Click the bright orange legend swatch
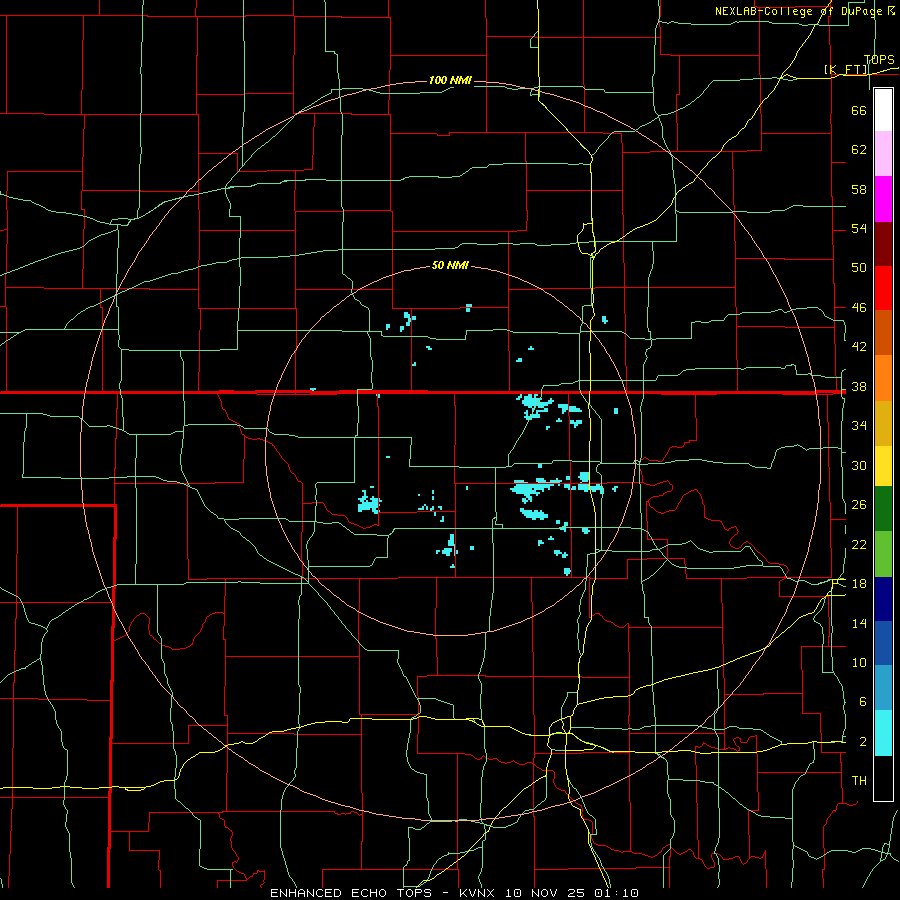Screen dimensions: 900x900 coord(883,378)
